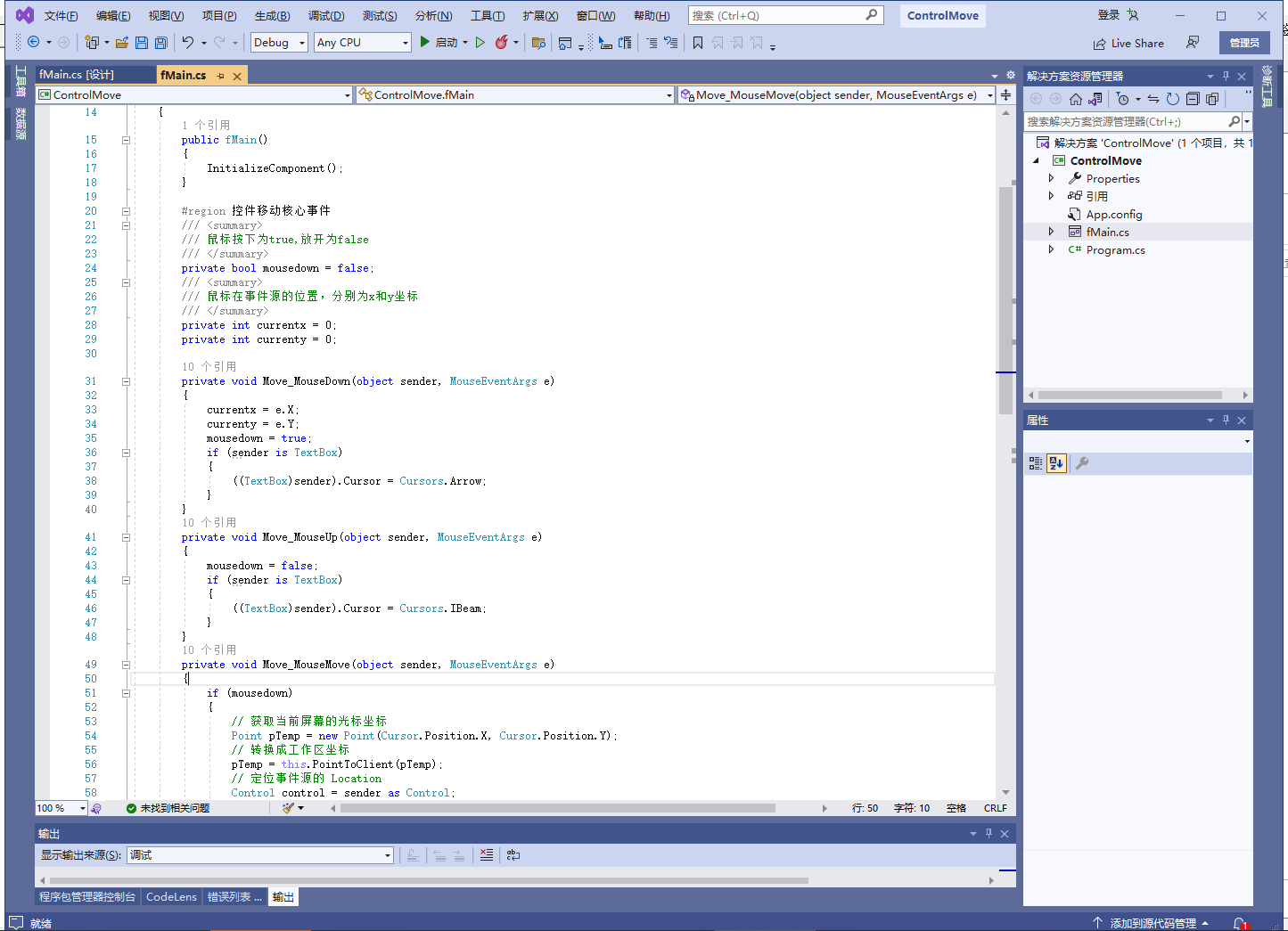Expand the 引用 references node

pos(1051,196)
